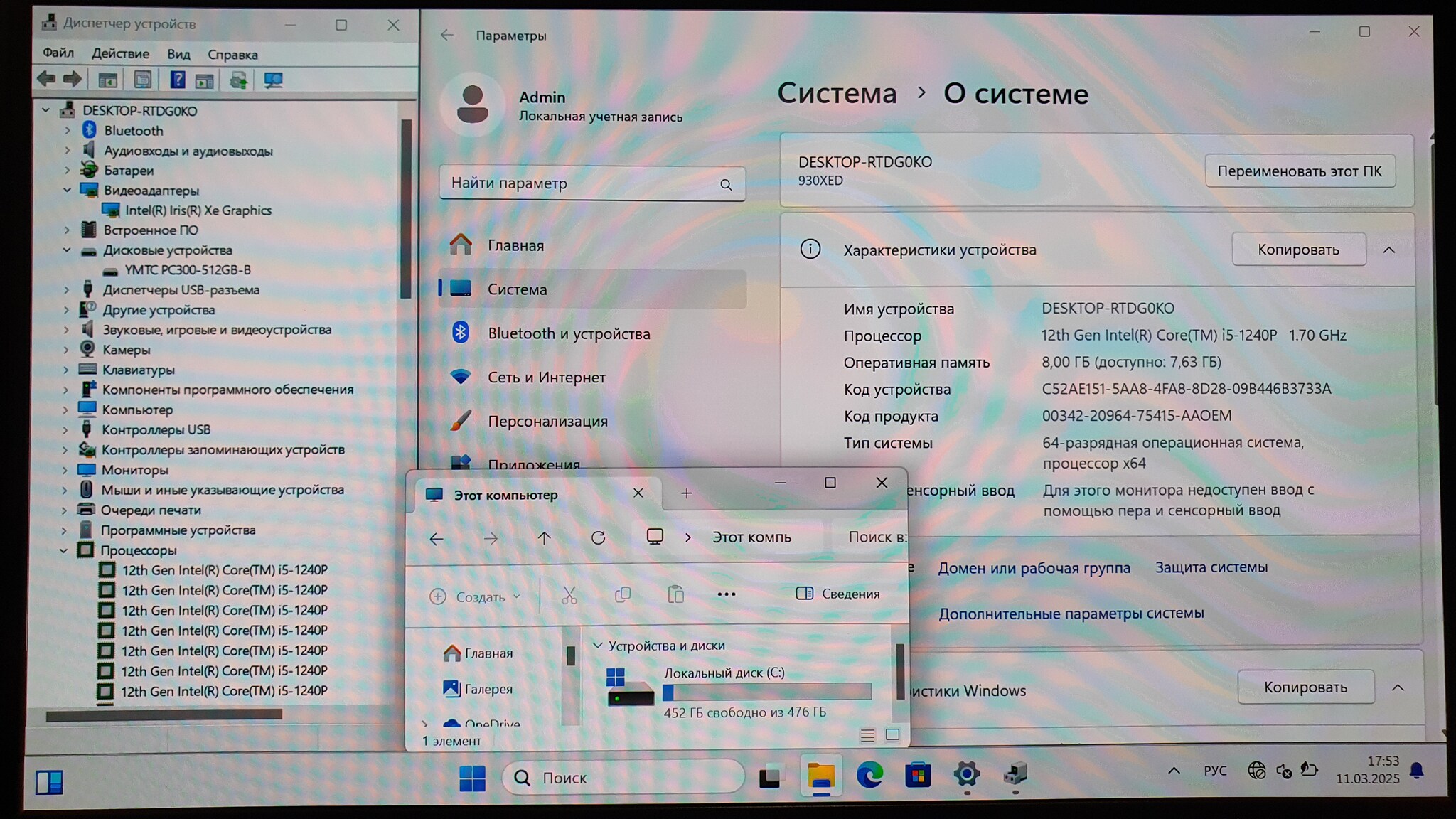The width and height of the screenshot is (1456, 819).
Task: Open Microsoft Store from the taskbar
Action: [918, 774]
